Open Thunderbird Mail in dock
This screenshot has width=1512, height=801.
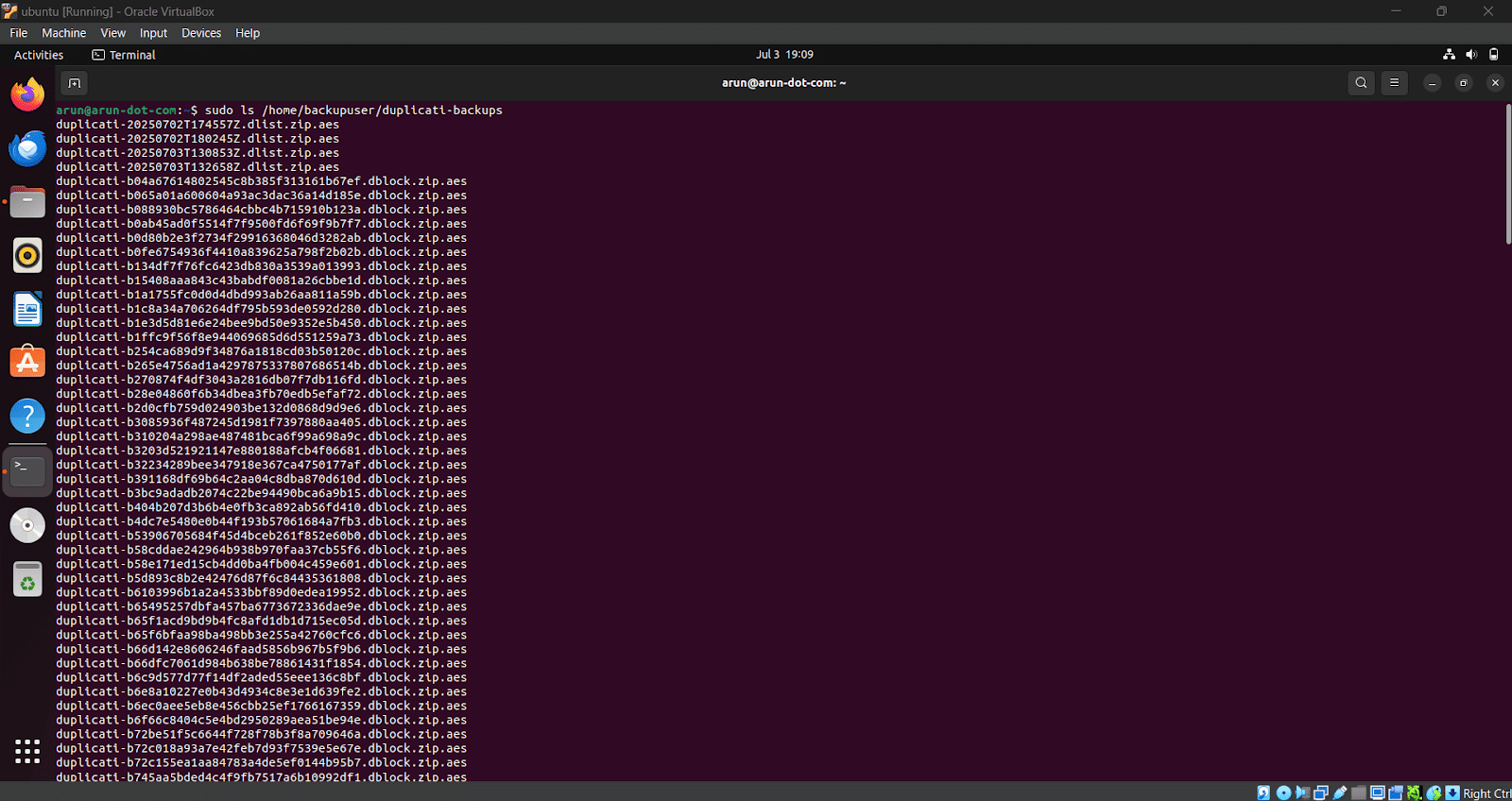click(27, 148)
